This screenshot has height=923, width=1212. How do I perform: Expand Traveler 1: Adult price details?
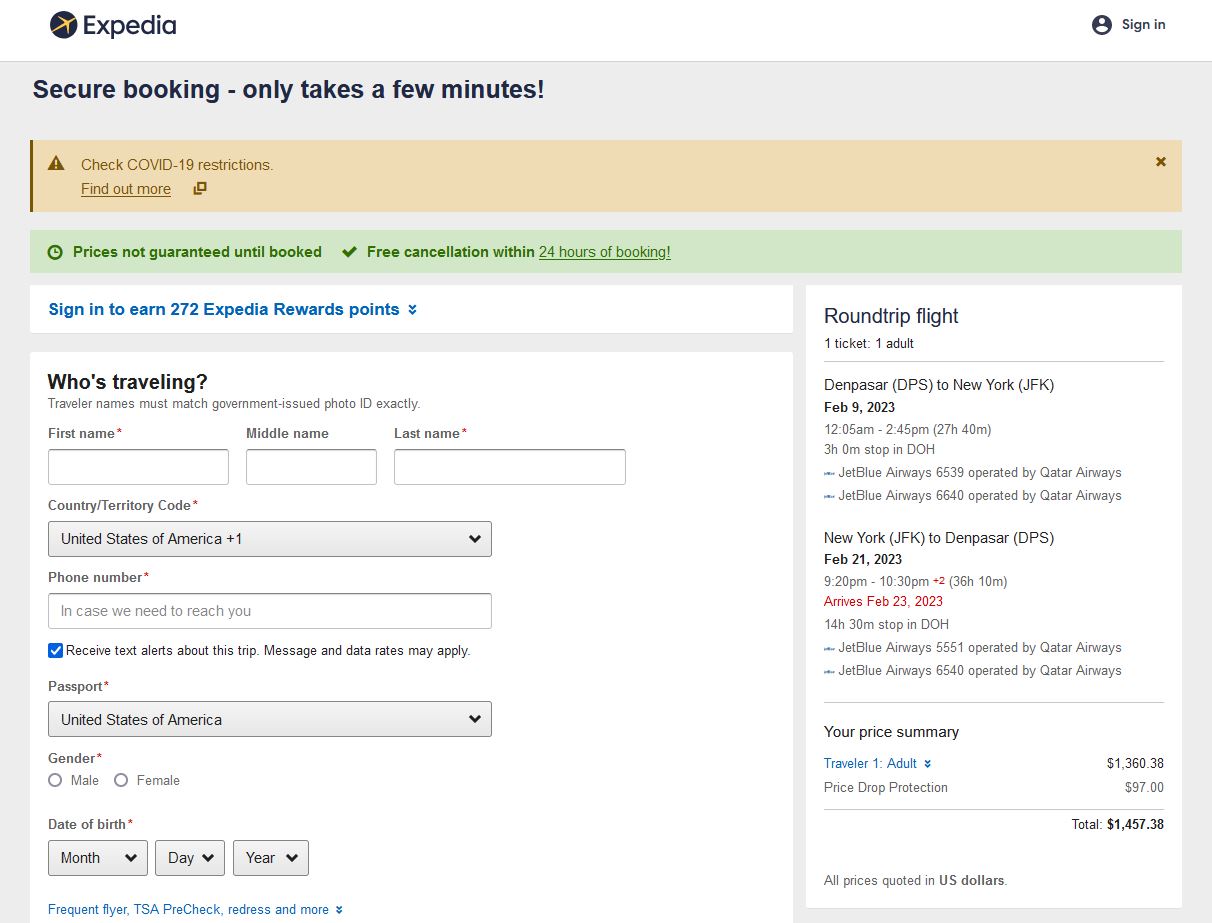tap(877, 763)
